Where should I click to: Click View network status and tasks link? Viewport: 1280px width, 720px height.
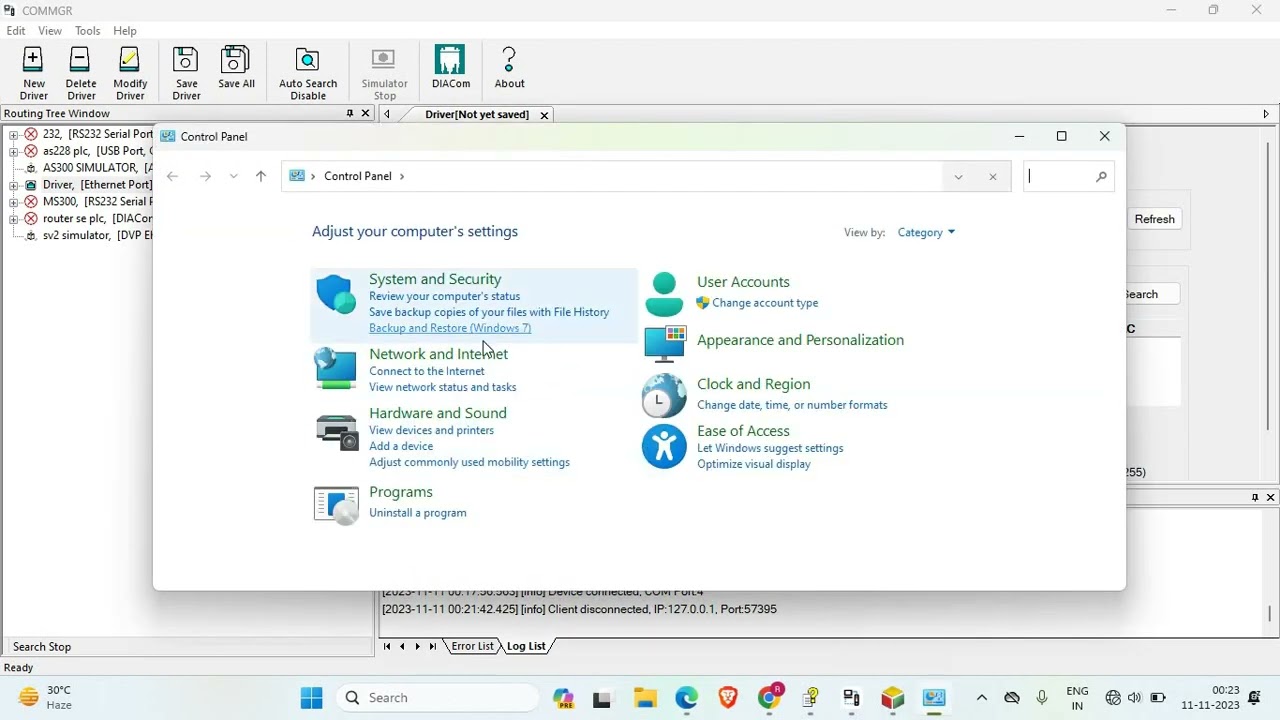tap(443, 387)
